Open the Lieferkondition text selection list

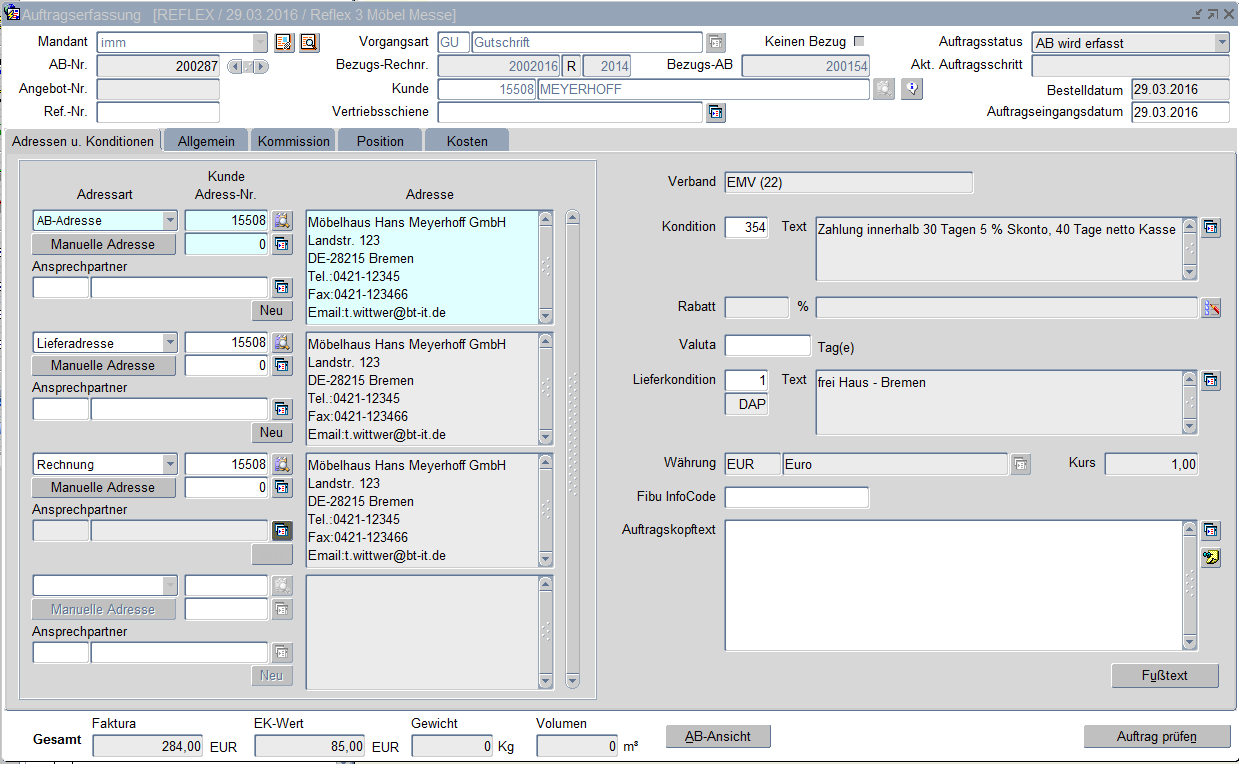(x=1211, y=381)
